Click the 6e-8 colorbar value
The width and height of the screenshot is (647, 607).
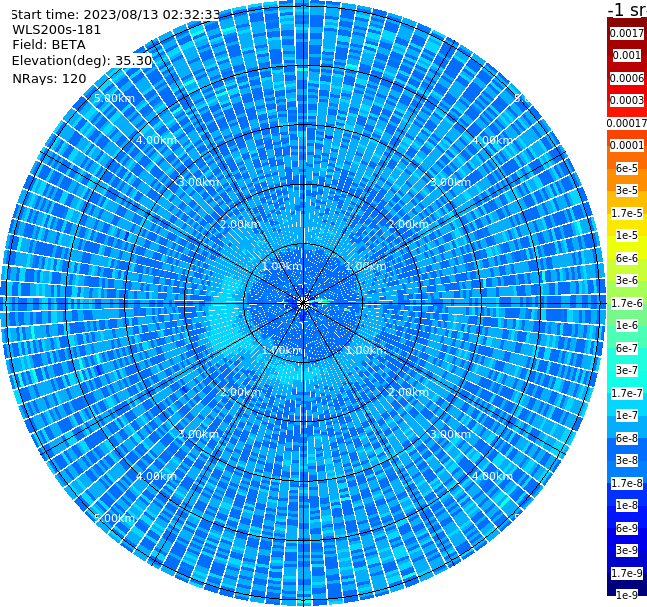tap(627, 438)
